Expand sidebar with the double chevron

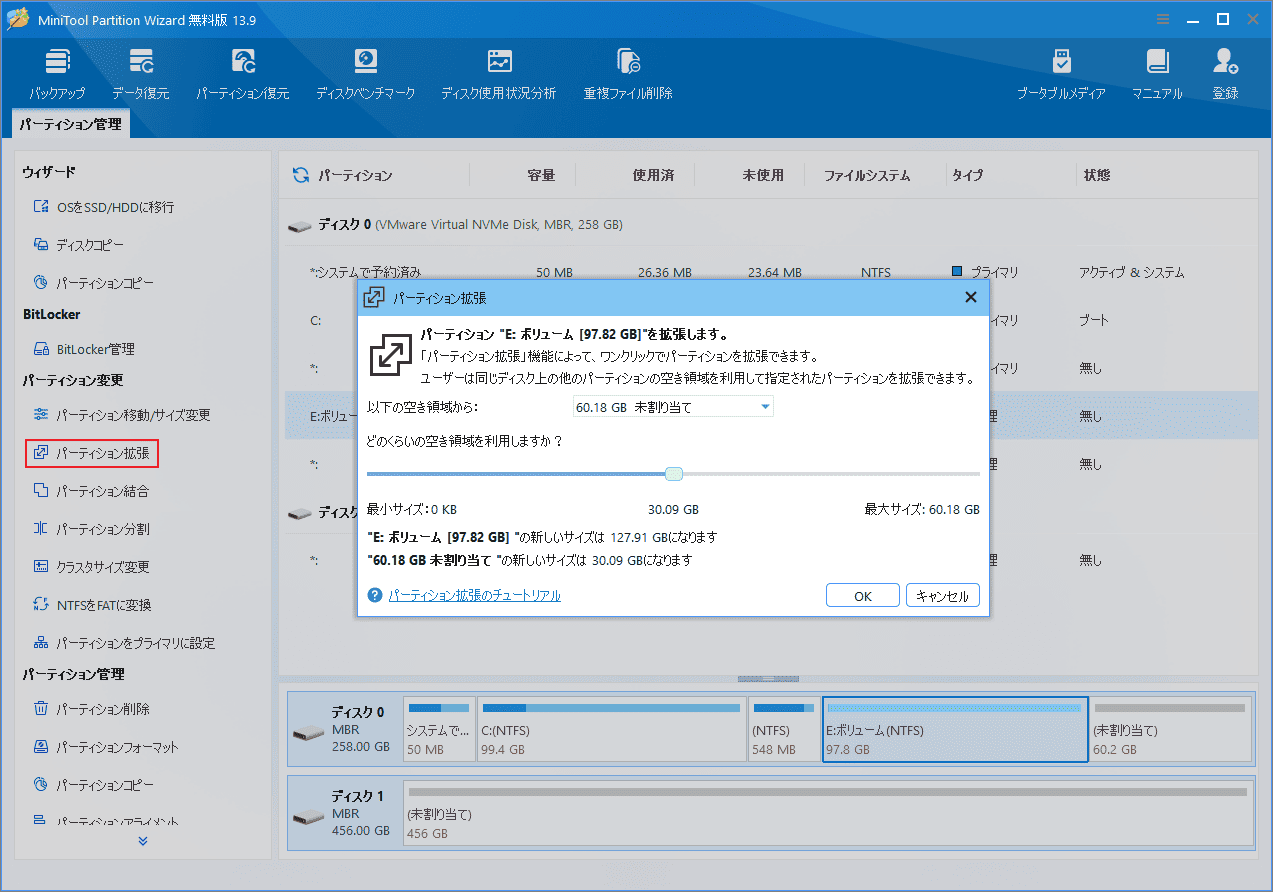tap(142, 841)
